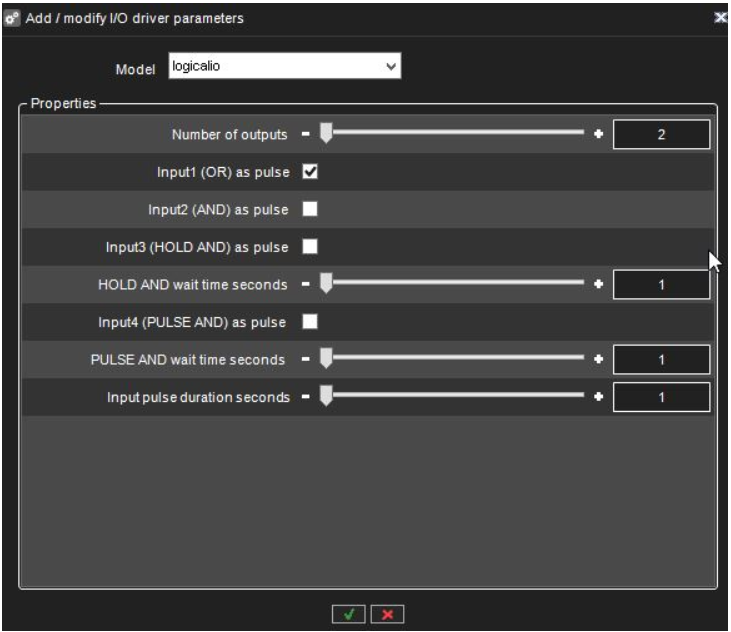Decrease HOLD AND wait time with minus

[x=306, y=284]
